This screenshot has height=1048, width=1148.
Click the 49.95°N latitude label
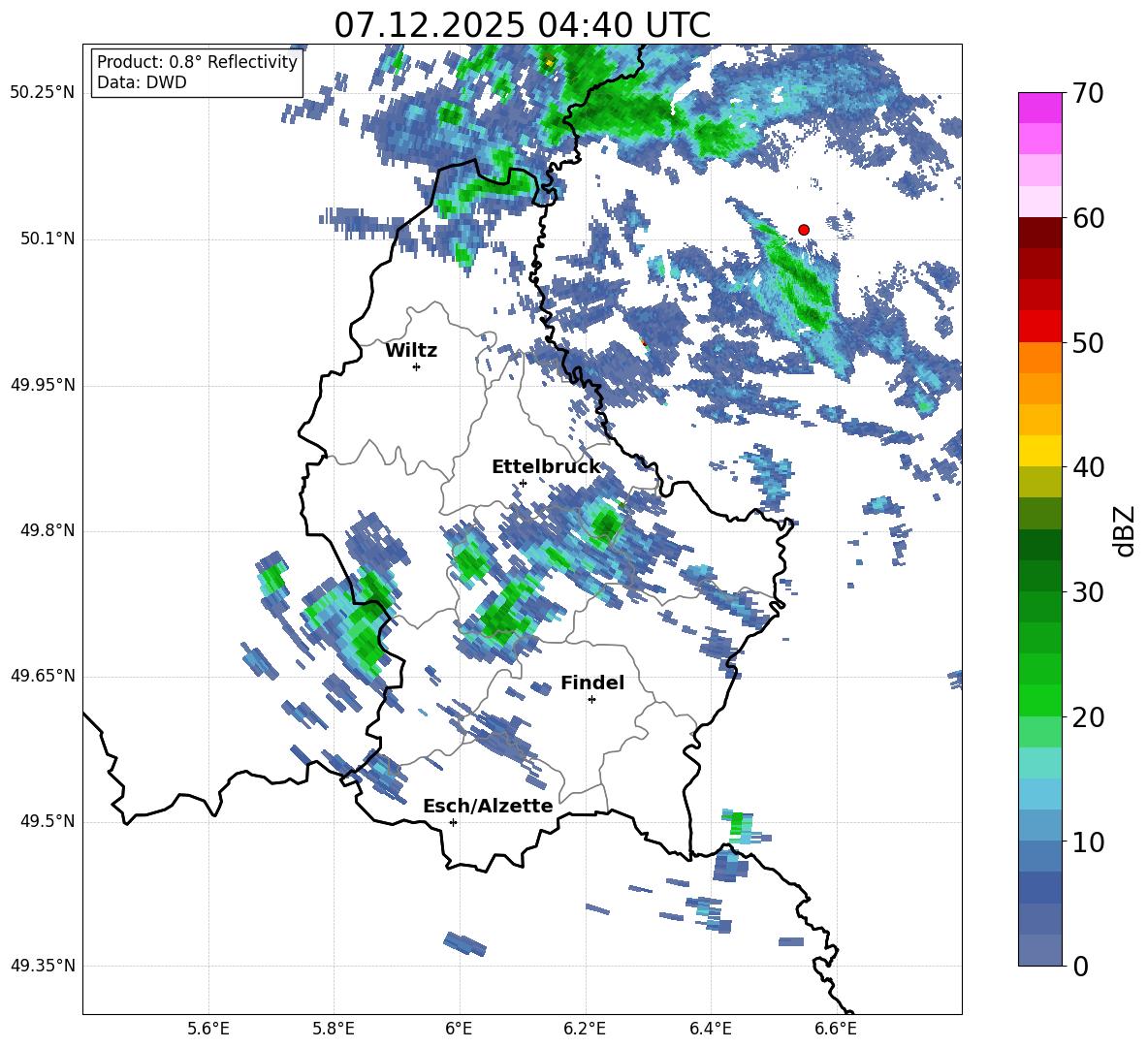click(43, 385)
